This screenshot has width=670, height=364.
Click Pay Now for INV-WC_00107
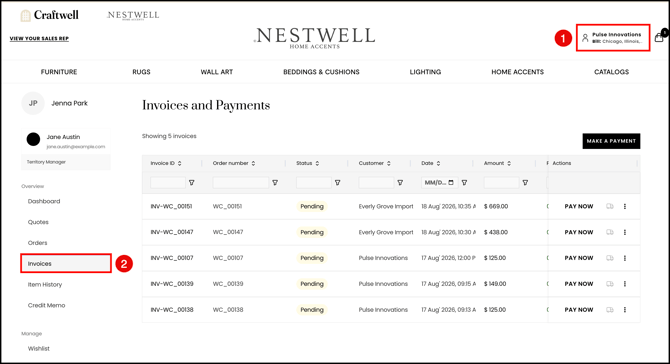pos(579,258)
